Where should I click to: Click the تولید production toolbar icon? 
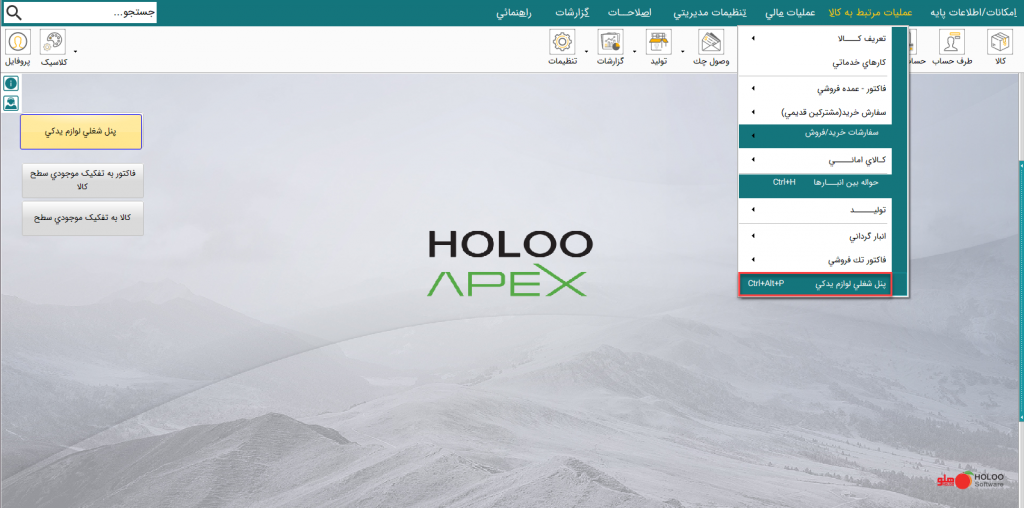659,43
